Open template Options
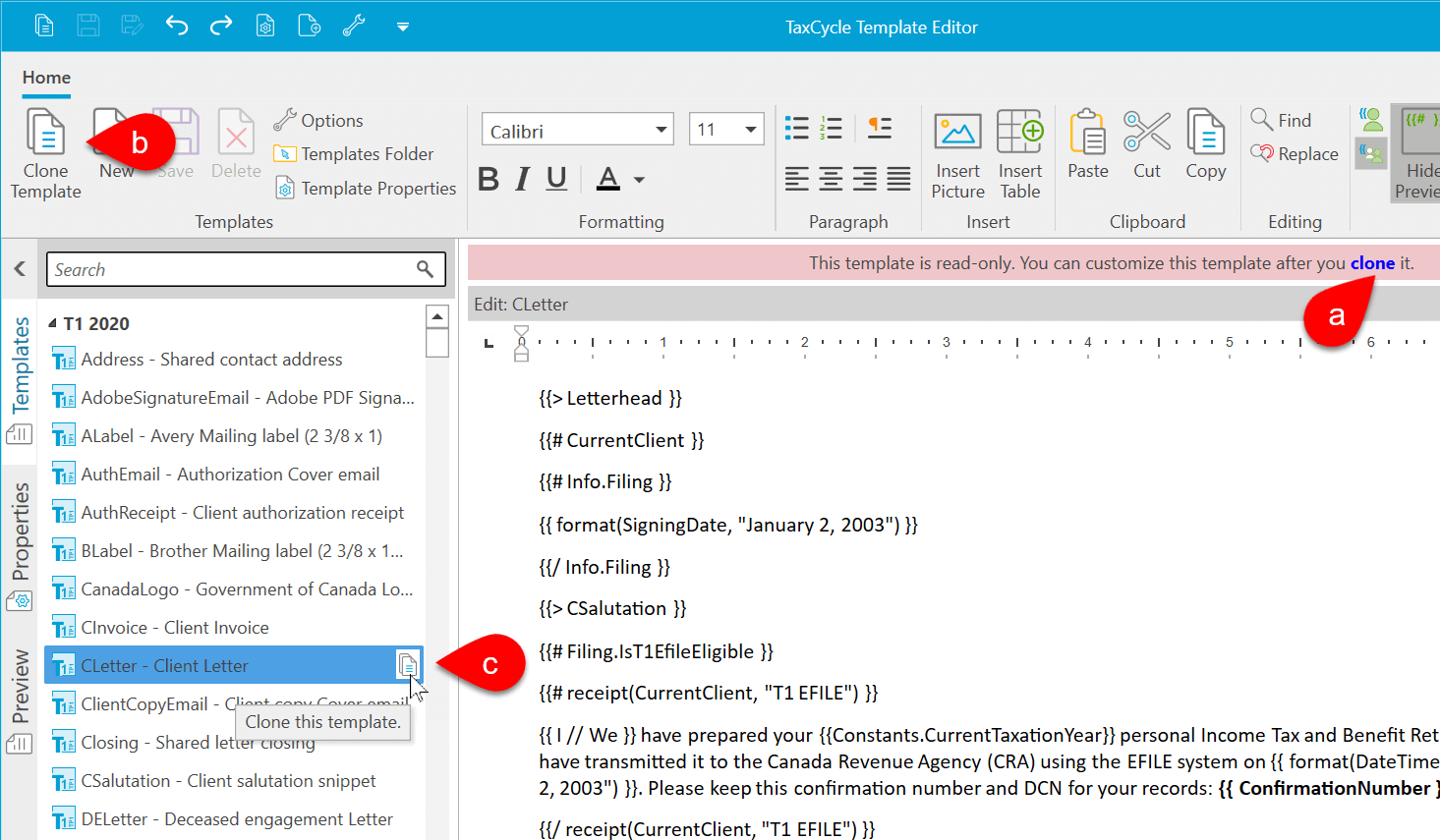 pyautogui.click(x=318, y=120)
